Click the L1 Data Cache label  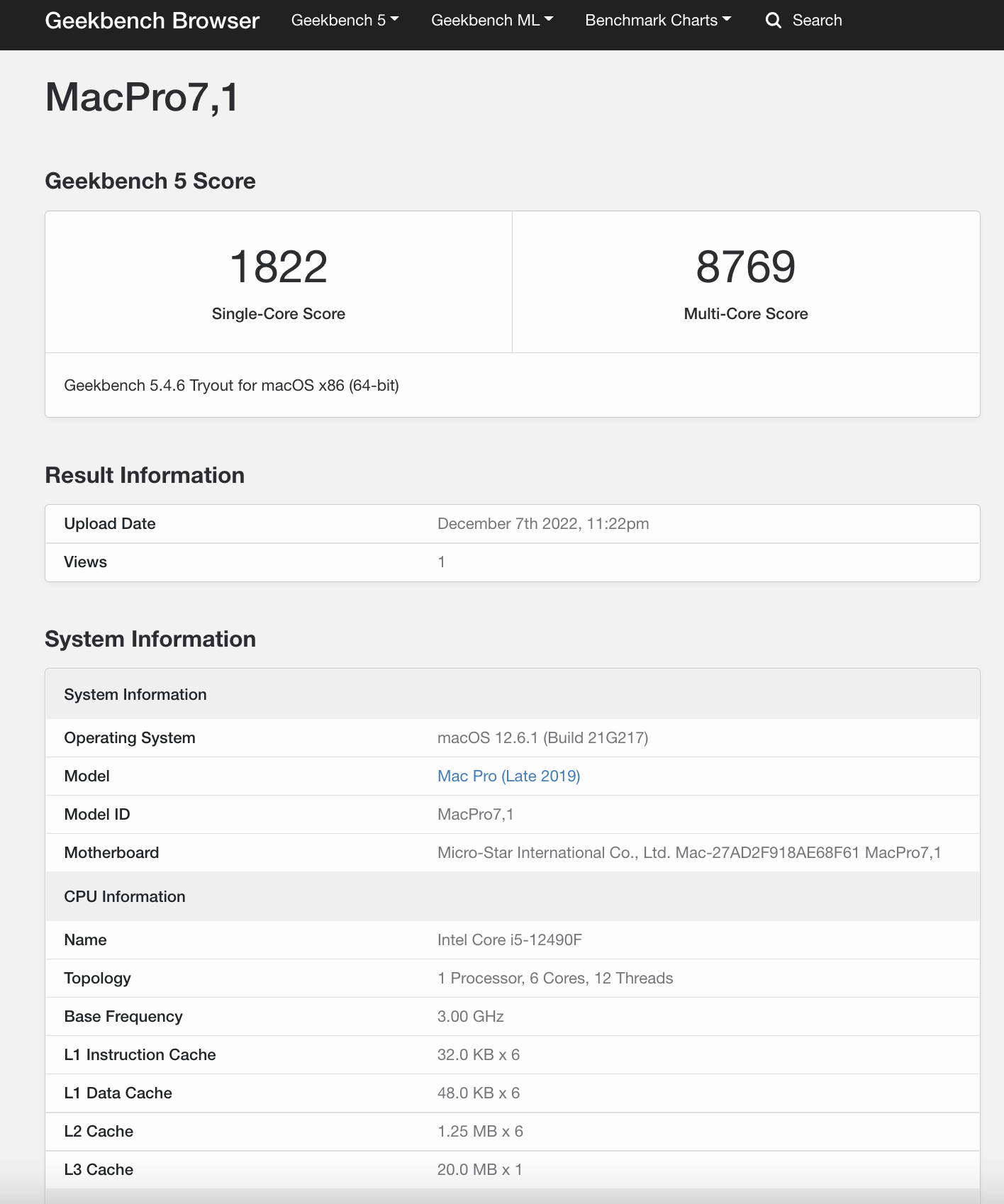pos(118,1093)
